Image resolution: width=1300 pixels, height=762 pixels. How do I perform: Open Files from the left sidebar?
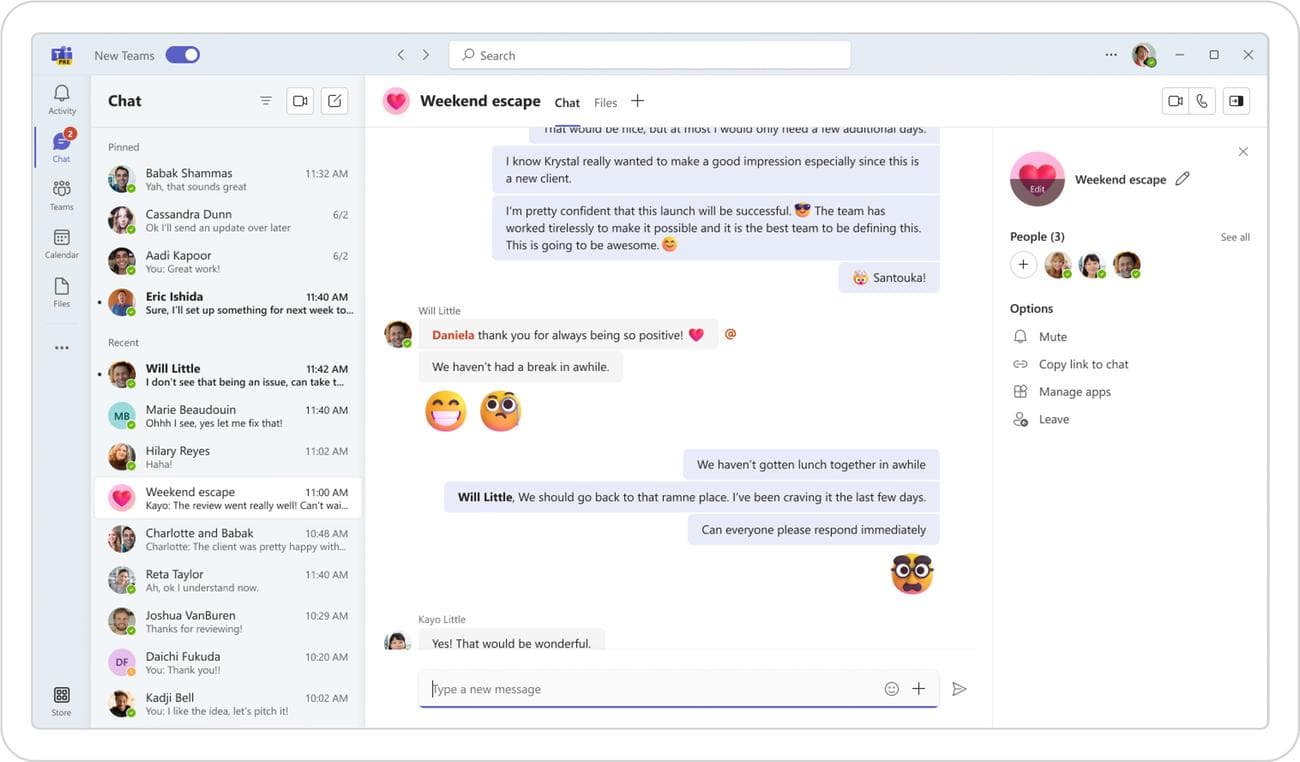pos(61,289)
